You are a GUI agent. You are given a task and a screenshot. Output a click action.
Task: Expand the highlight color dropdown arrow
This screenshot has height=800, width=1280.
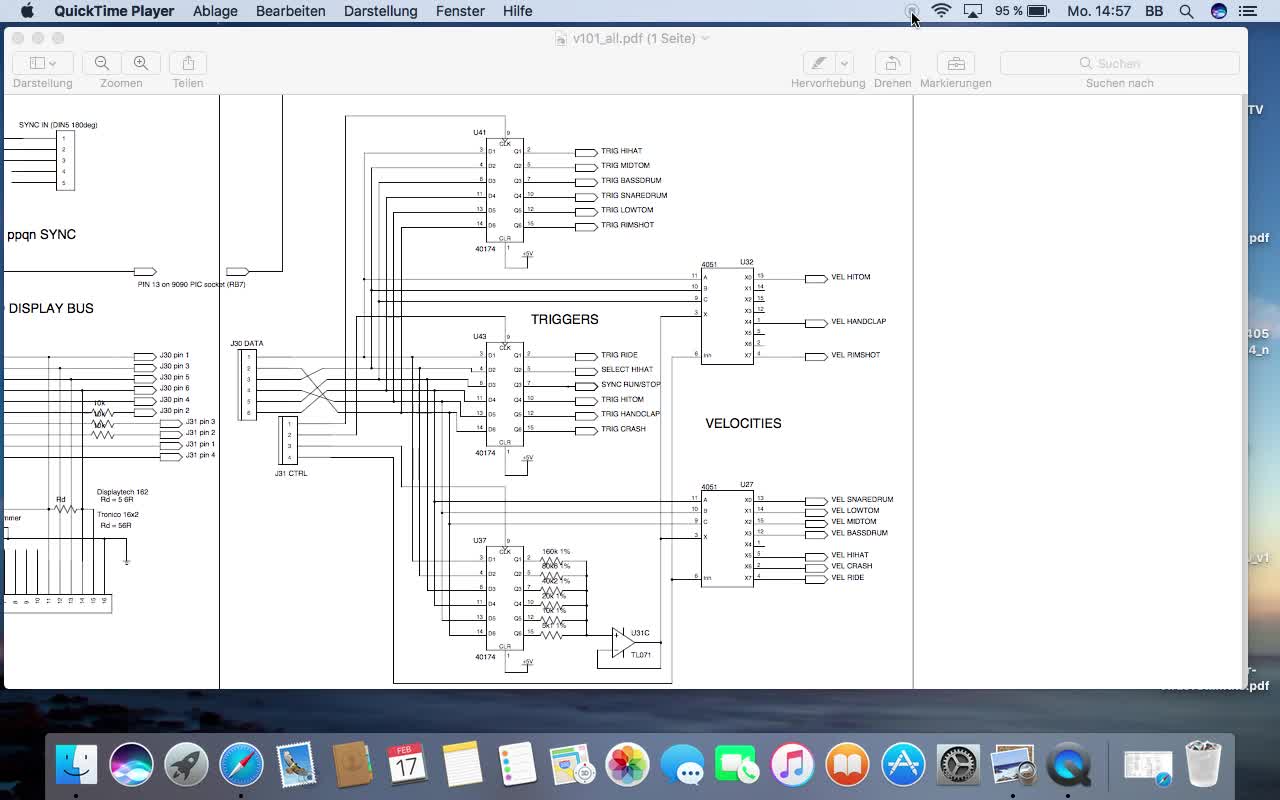tap(845, 63)
